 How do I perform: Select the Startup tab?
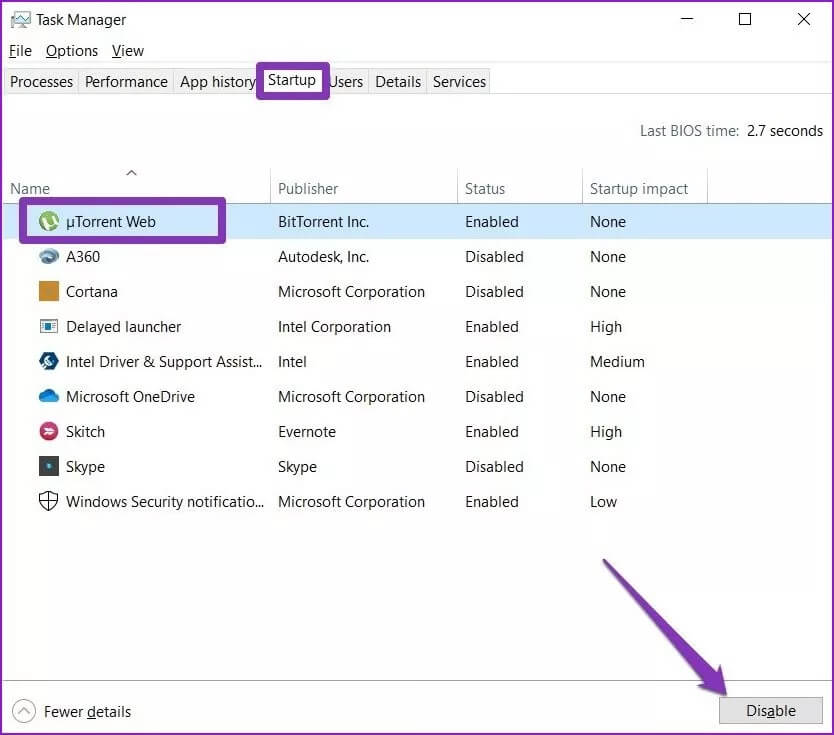pos(292,80)
